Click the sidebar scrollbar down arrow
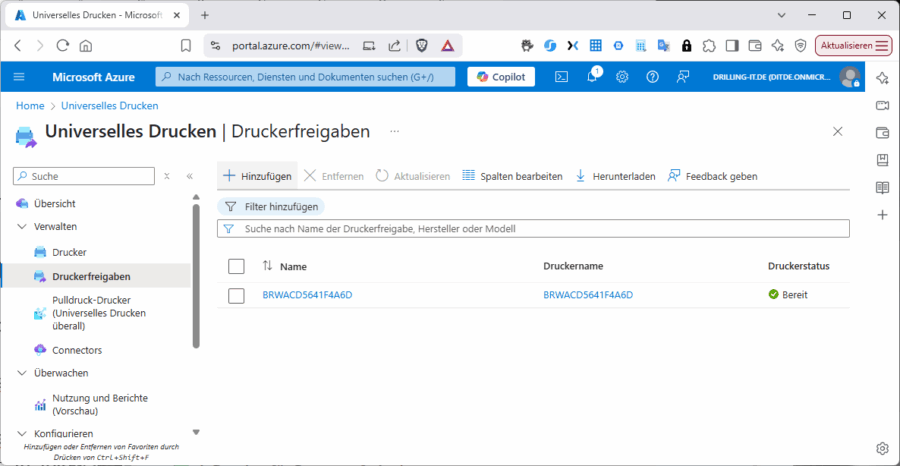This screenshot has height=466, width=900. 196,432
